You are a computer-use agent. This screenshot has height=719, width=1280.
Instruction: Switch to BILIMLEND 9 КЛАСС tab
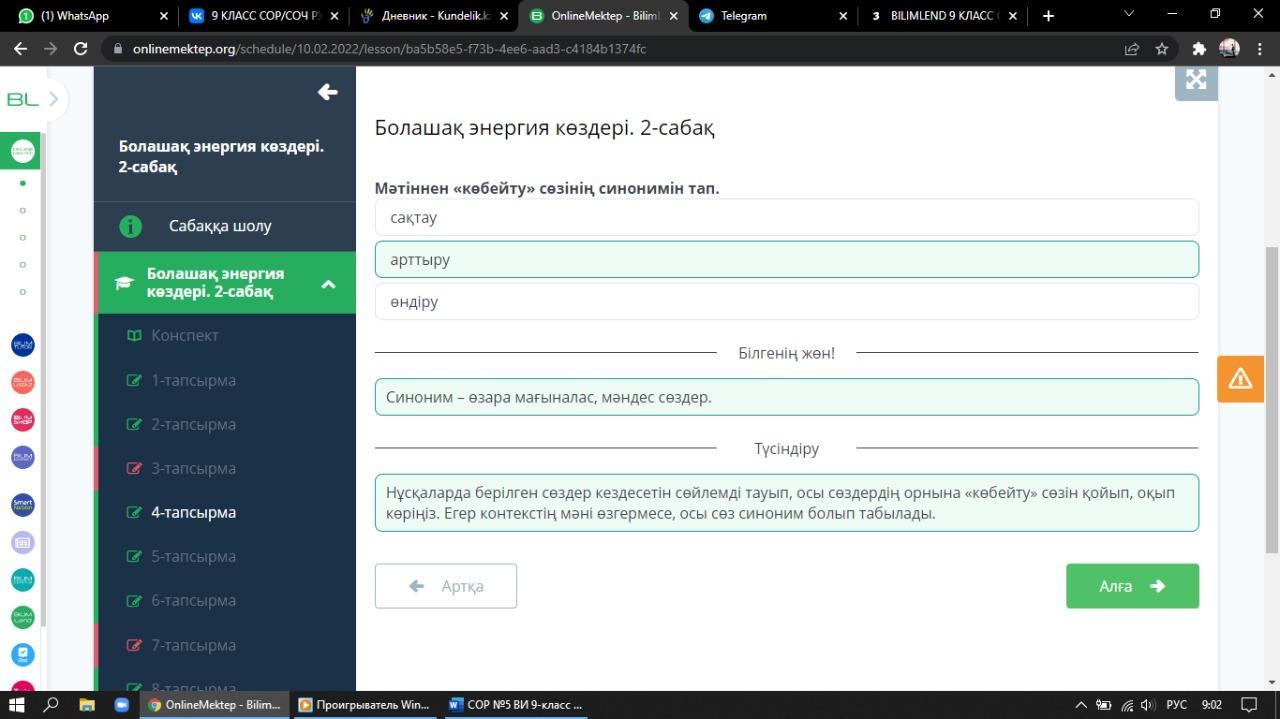click(x=943, y=16)
